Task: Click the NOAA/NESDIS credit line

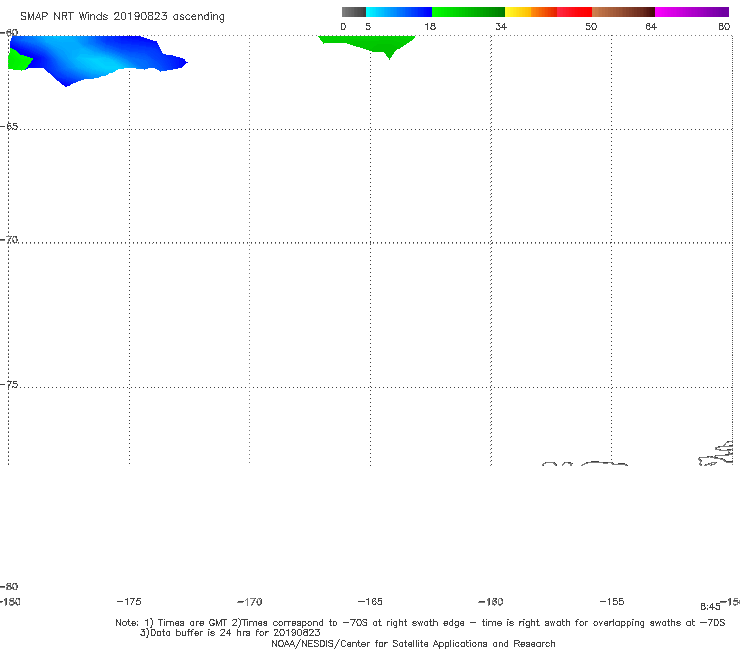Action: click(x=413, y=644)
